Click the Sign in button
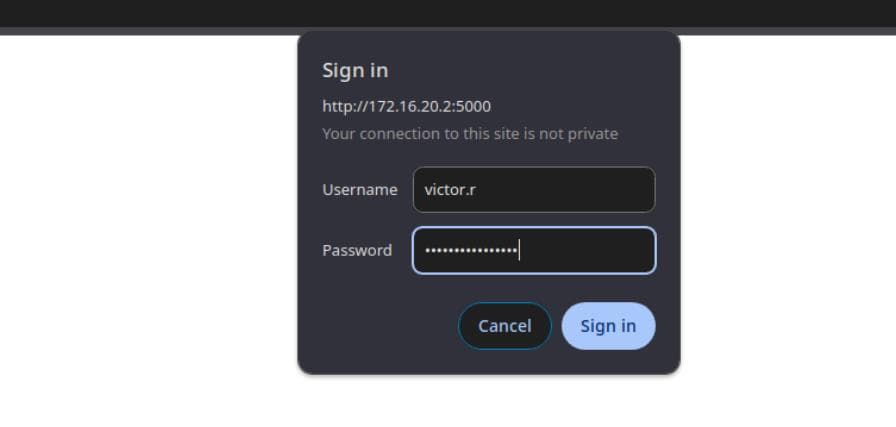The width and height of the screenshot is (896, 427). click(608, 326)
